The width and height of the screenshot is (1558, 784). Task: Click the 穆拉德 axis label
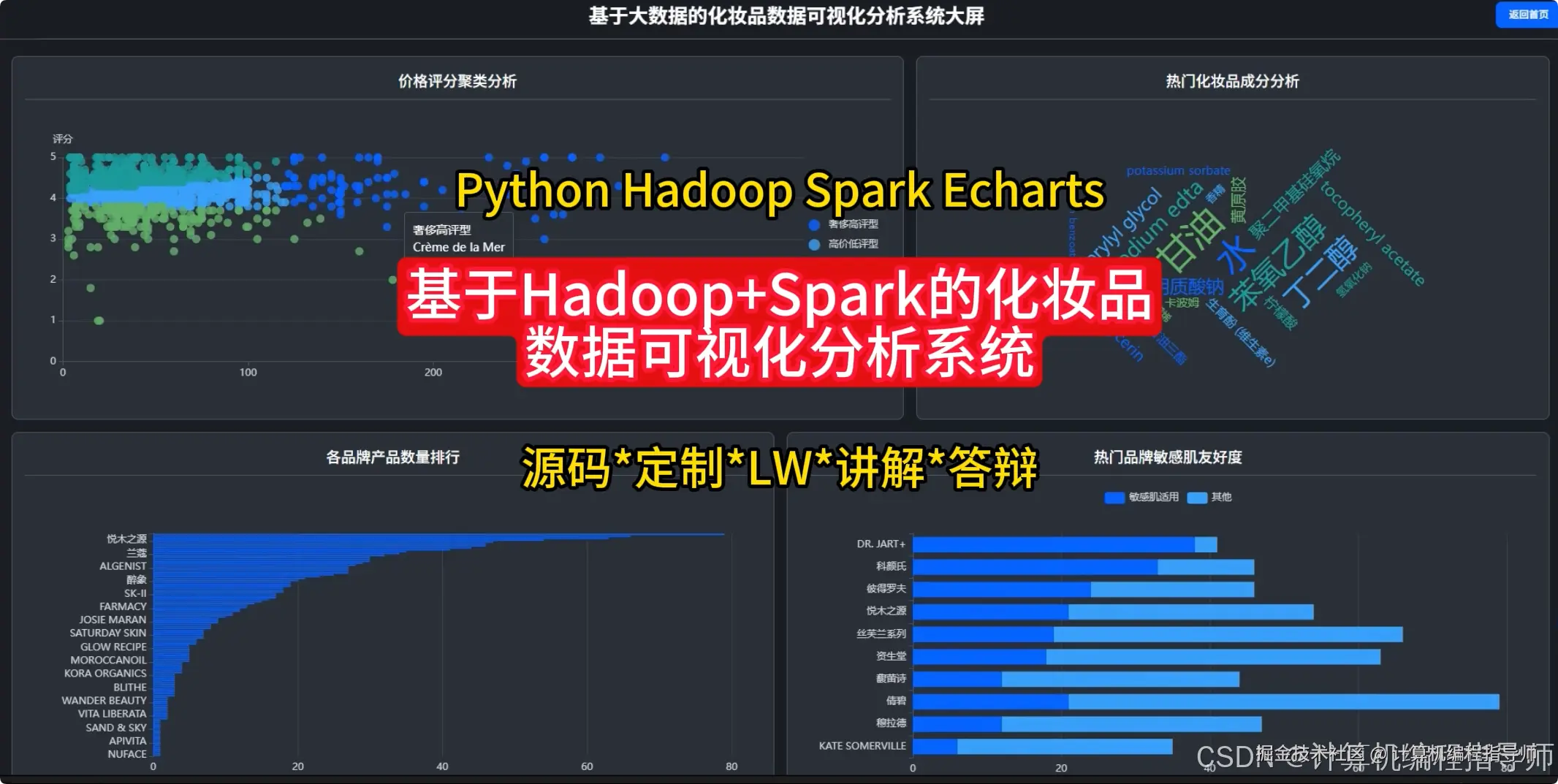point(891,723)
